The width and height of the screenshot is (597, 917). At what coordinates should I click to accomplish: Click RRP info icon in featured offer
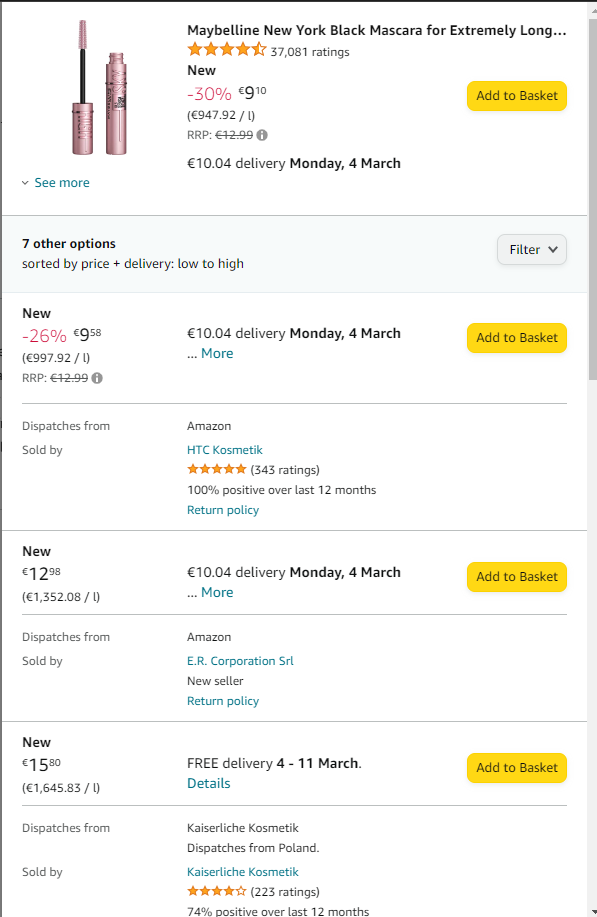pyautogui.click(x=262, y=135)
